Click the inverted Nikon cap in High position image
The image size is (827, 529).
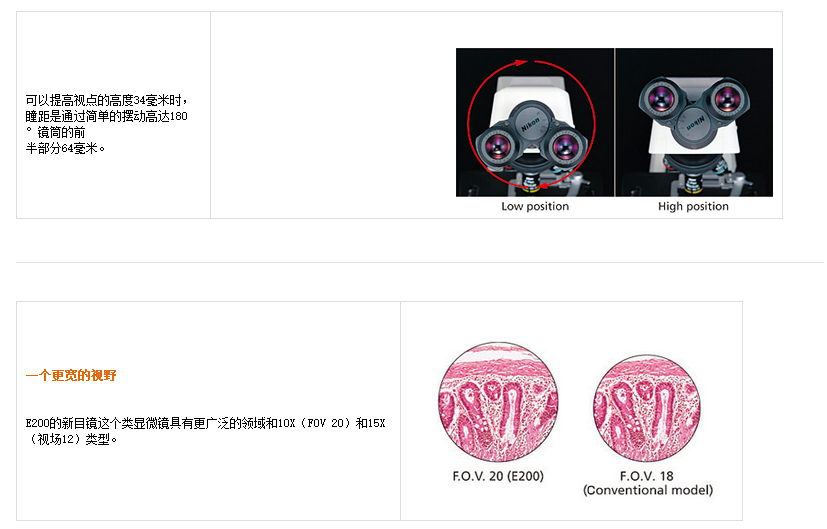click(694, 126)
